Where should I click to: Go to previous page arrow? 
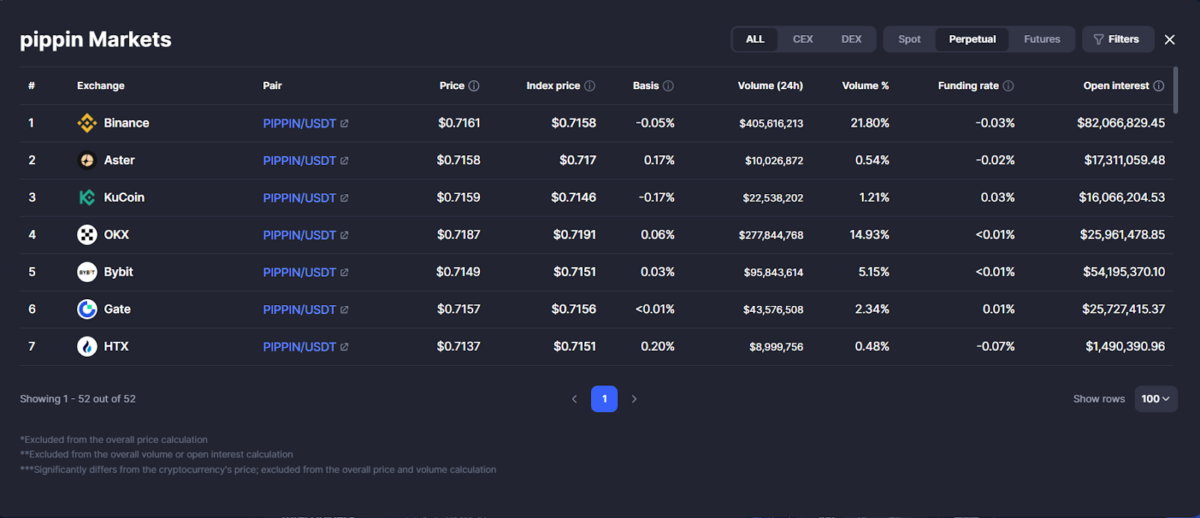click(574, 399)
